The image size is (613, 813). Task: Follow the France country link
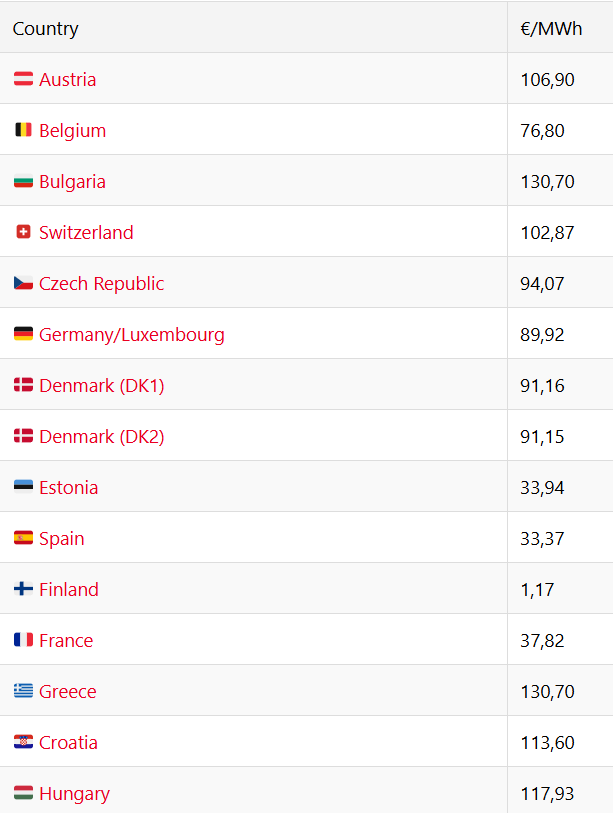click(66, 640)
